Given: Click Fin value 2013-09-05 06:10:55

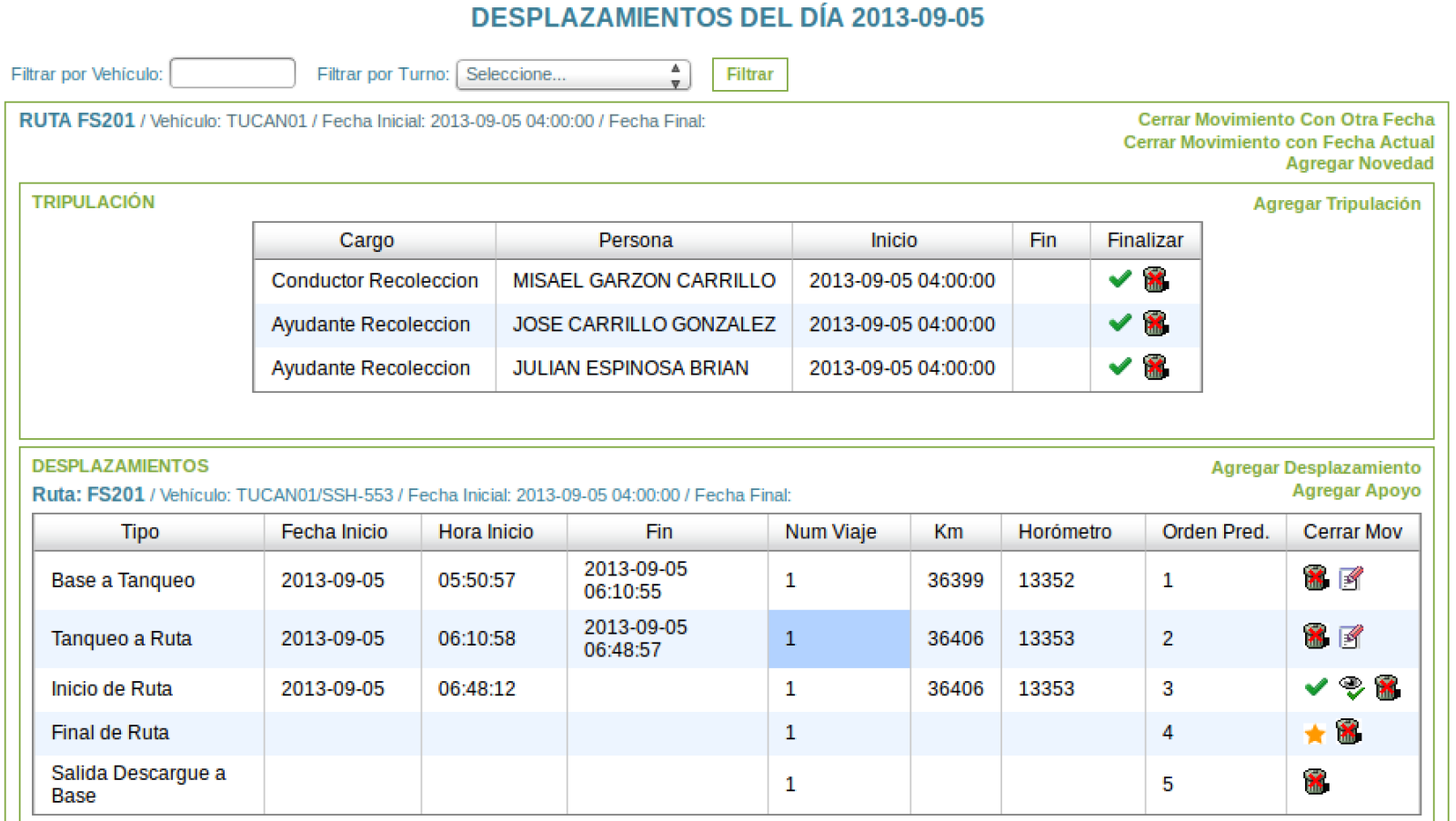Looking at the screenshot, I should click(636, 580).
